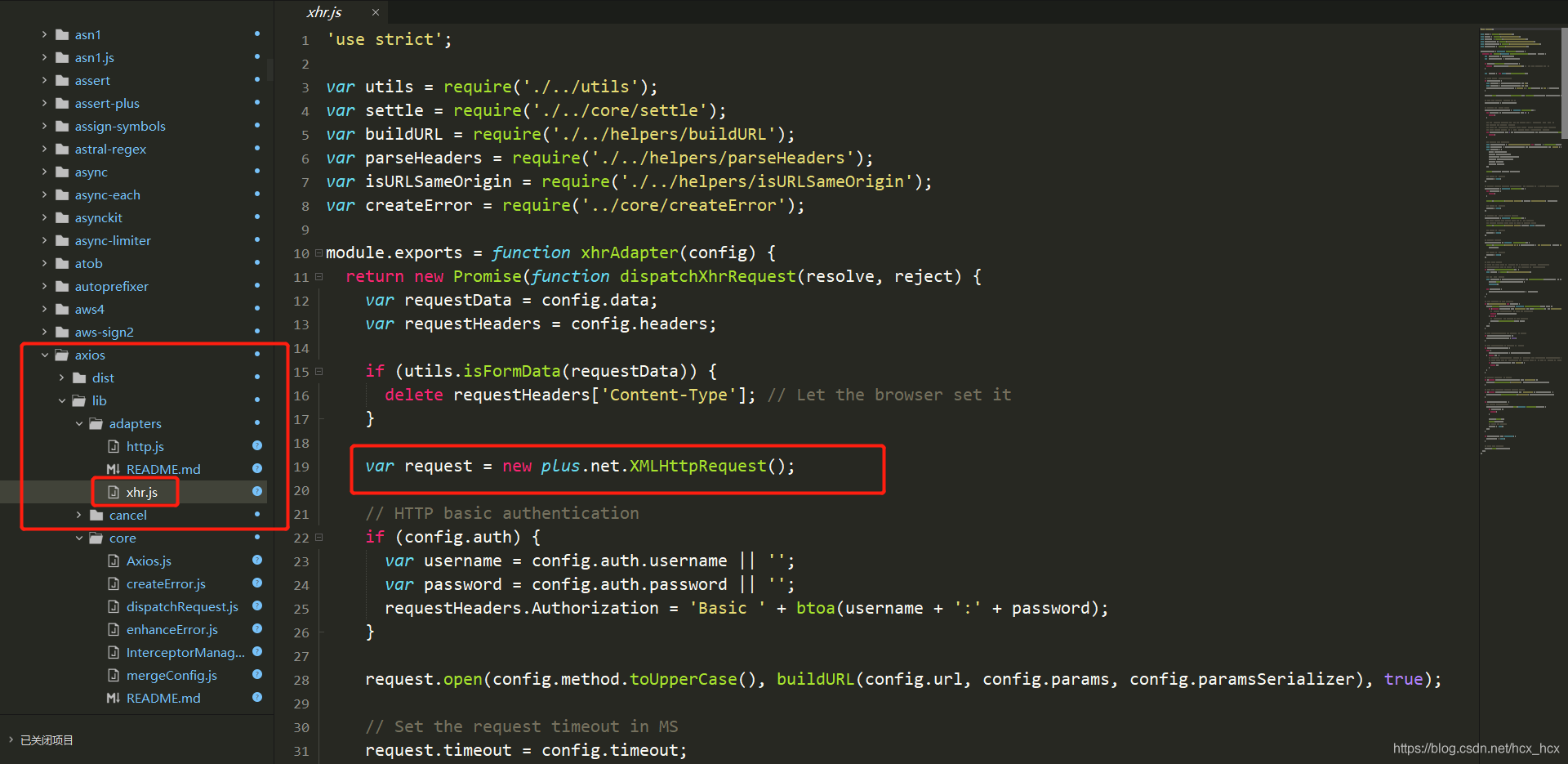Collapse the axios folder

tap(44, 355)
